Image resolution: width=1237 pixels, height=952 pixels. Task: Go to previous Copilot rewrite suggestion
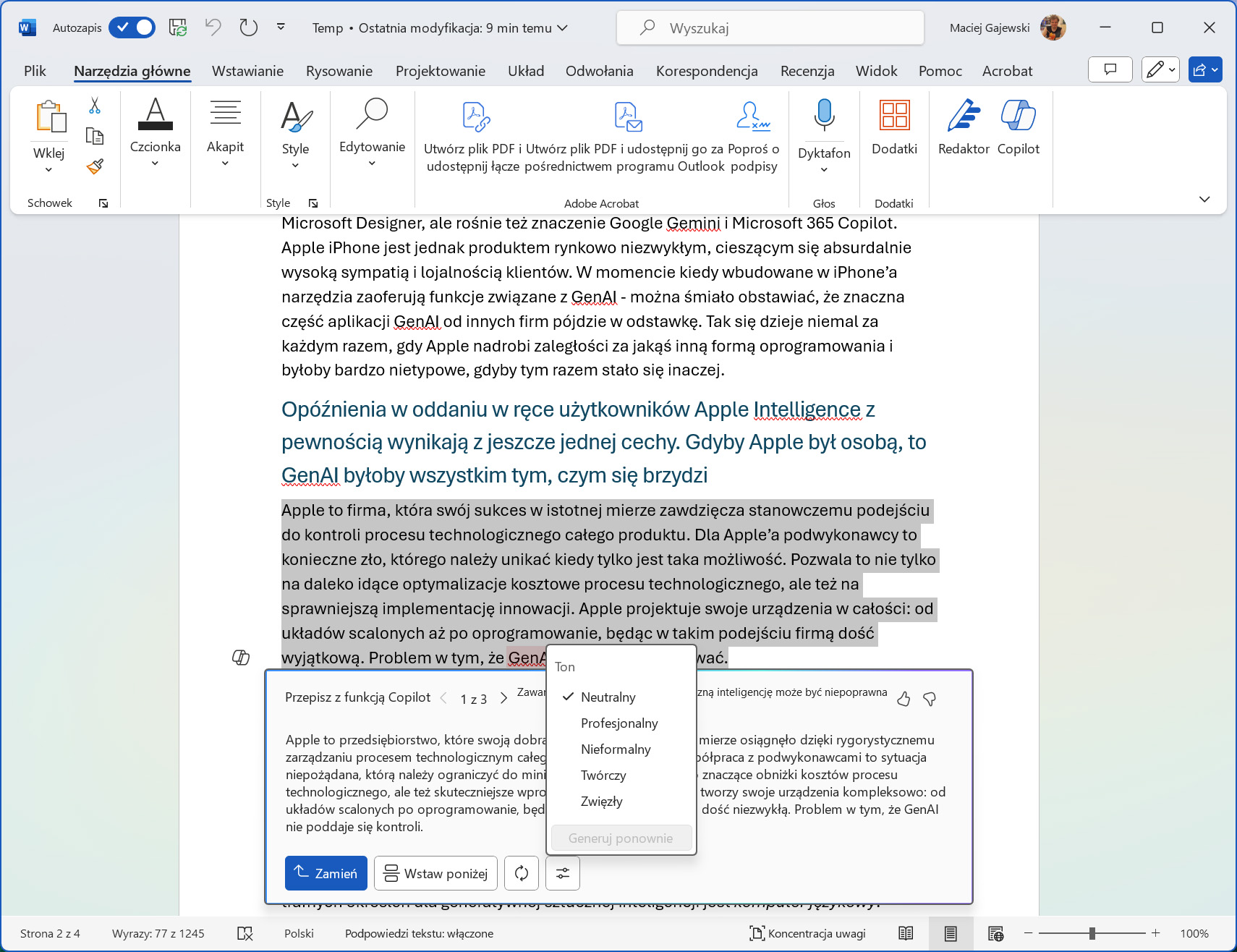443,699
